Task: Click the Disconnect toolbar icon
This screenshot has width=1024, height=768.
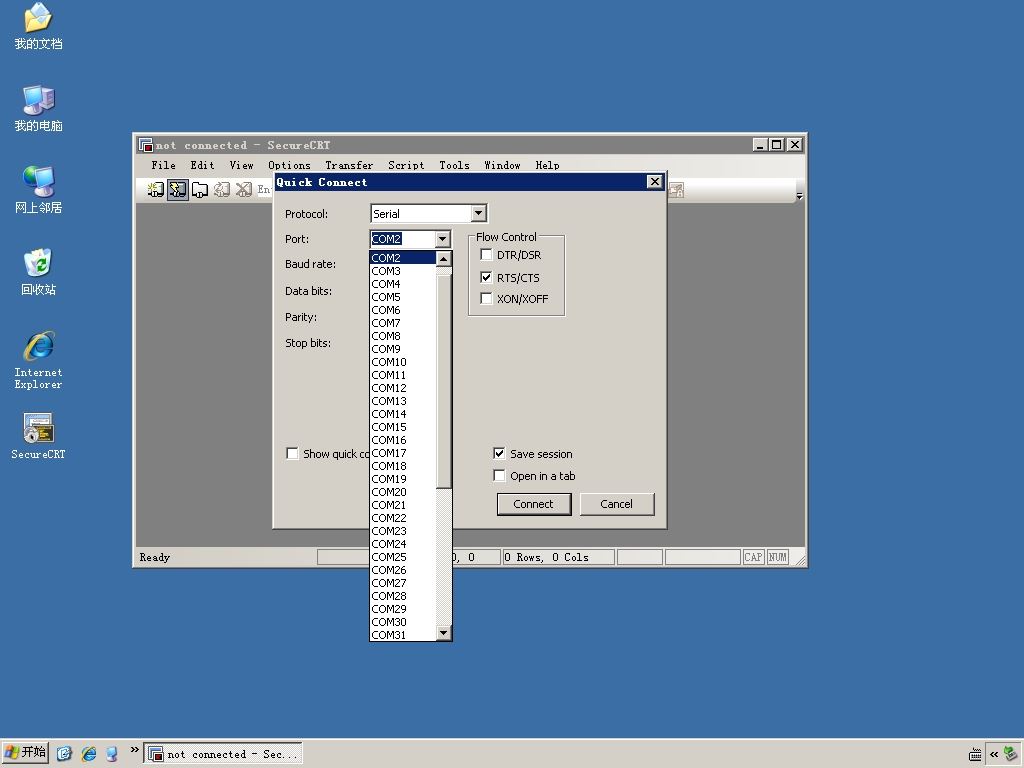Action: point(244,190)
